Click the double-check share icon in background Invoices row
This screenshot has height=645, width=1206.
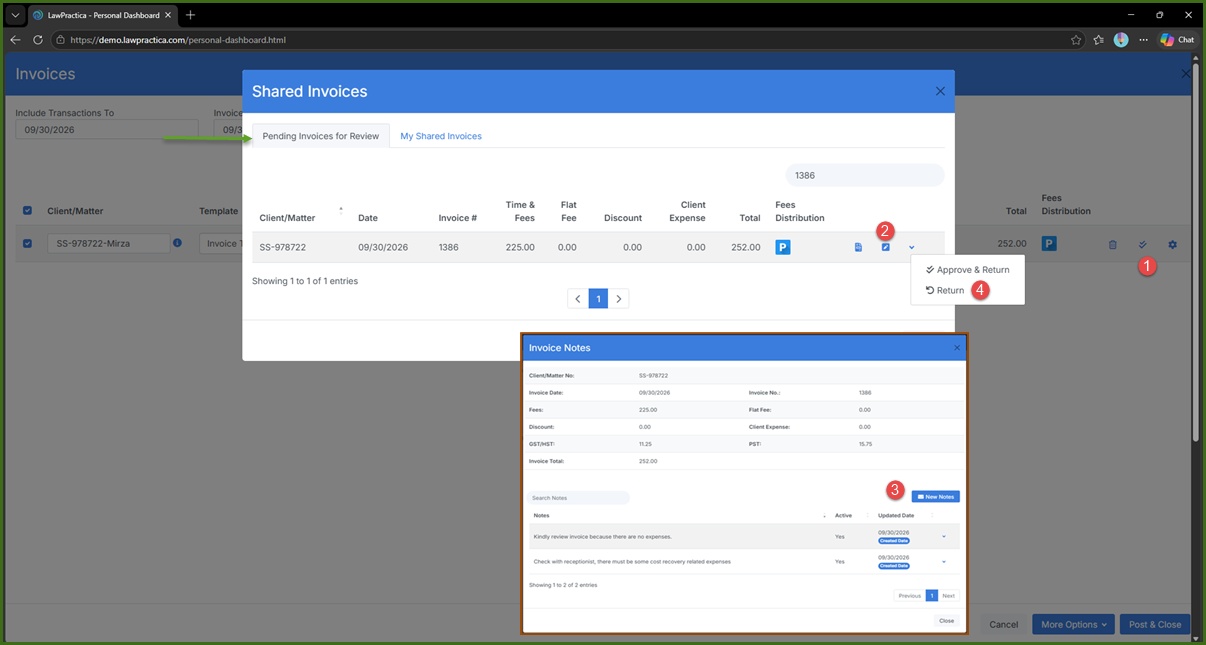point(1142,244)
